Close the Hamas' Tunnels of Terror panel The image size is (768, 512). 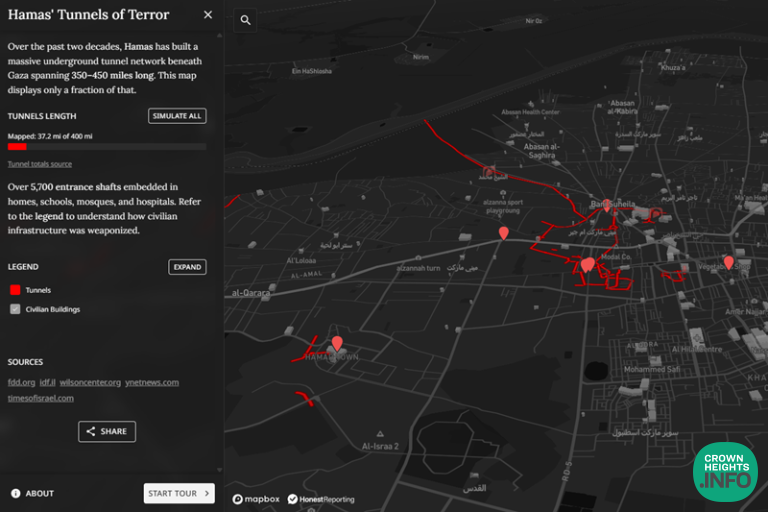coord(208,15)
